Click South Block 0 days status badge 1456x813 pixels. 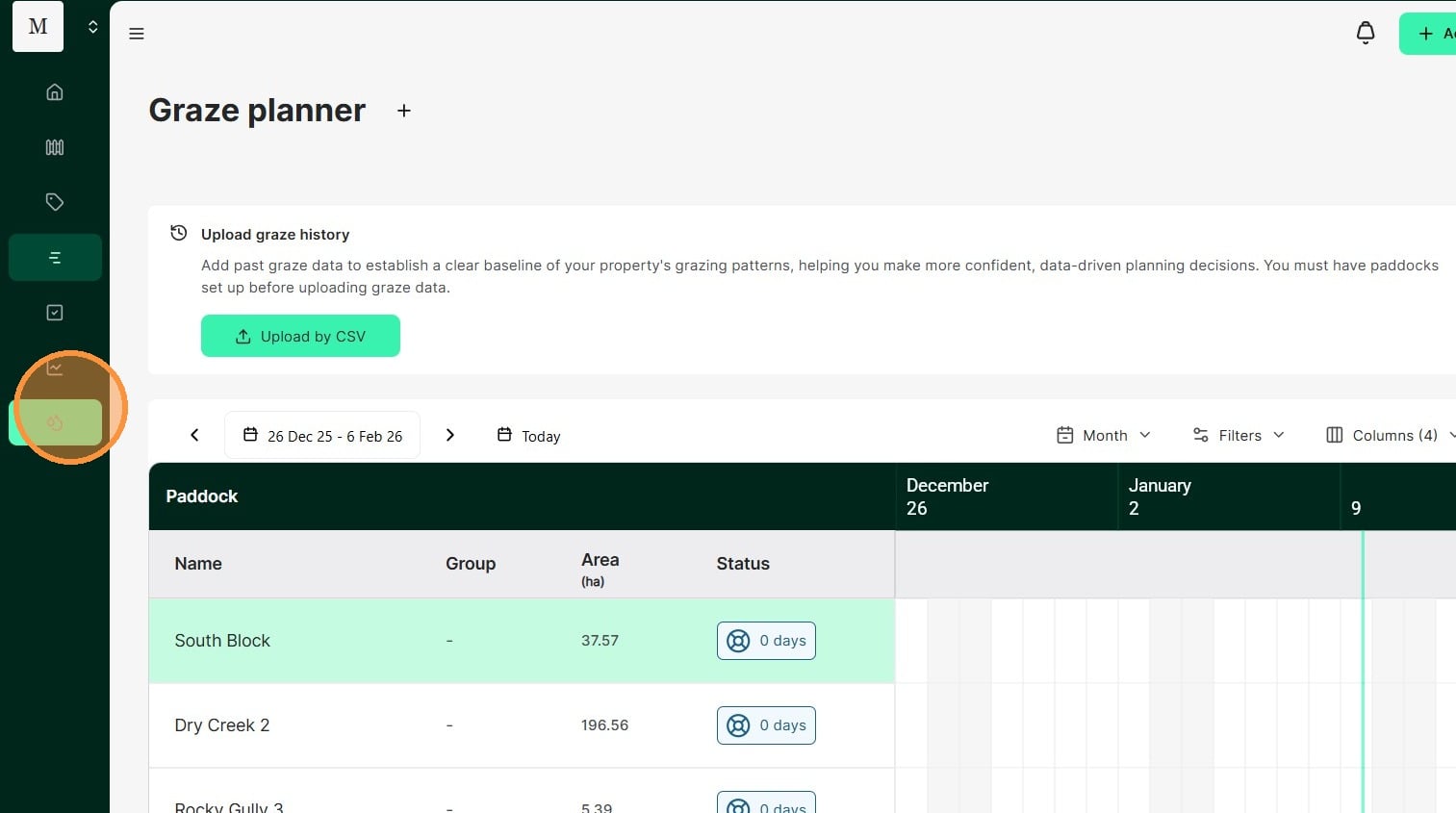click(x=766, y=641)
